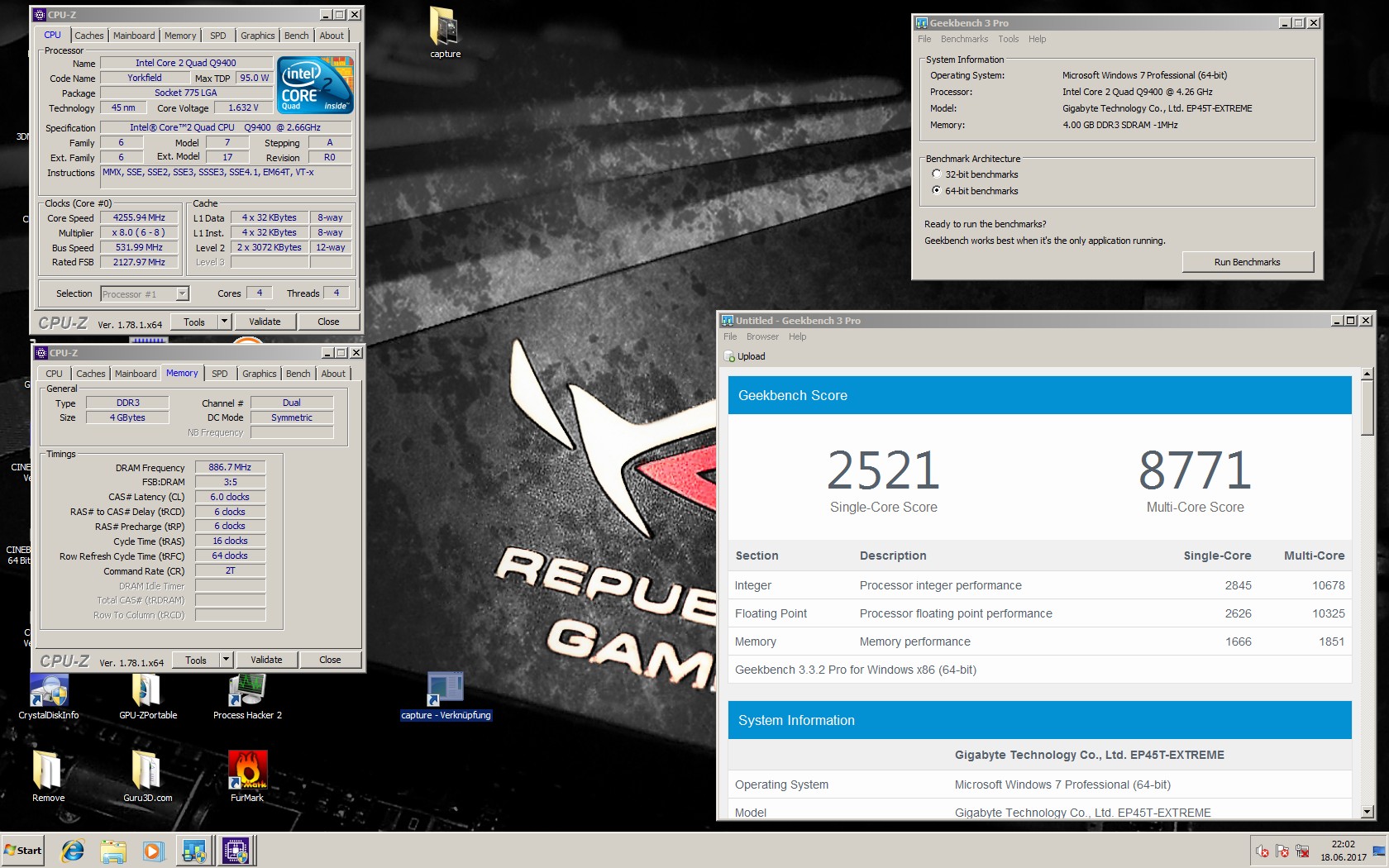Viewport: 1389px width, 868px height.
Task: Click the Start button
Action: coord(22,850)
